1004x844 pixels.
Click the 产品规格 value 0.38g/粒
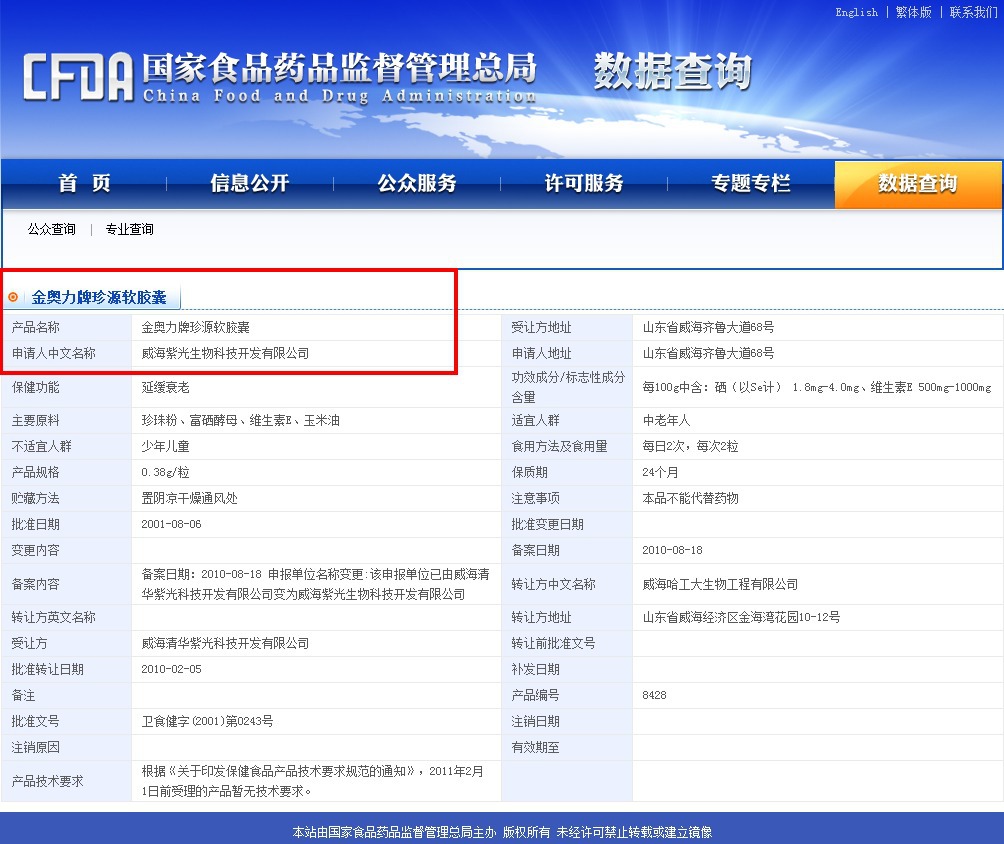pos(165,473)
